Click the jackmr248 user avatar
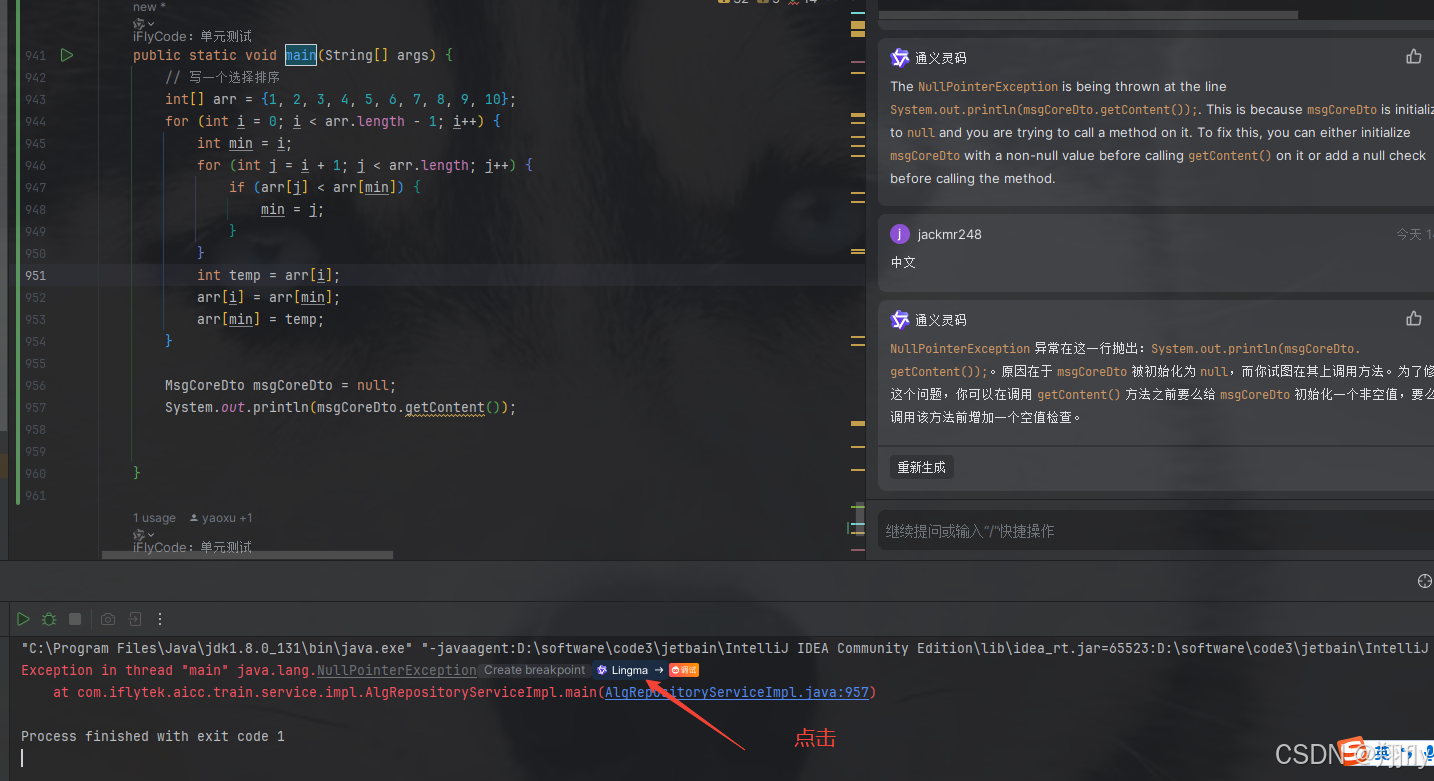Screen dimensions: 1434x781 (900, 234)
